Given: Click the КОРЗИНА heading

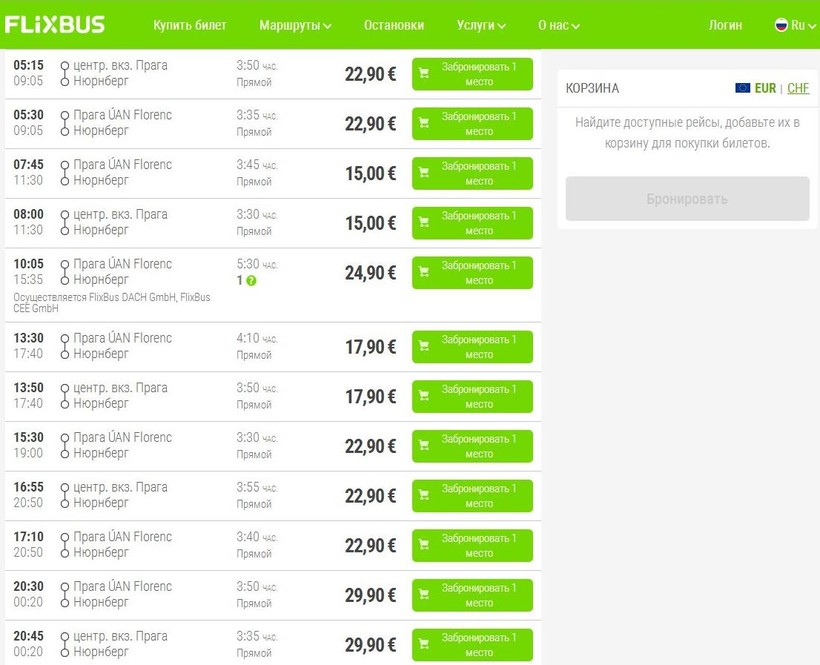Looking at the screenshot, I should (x=592, y=88).
